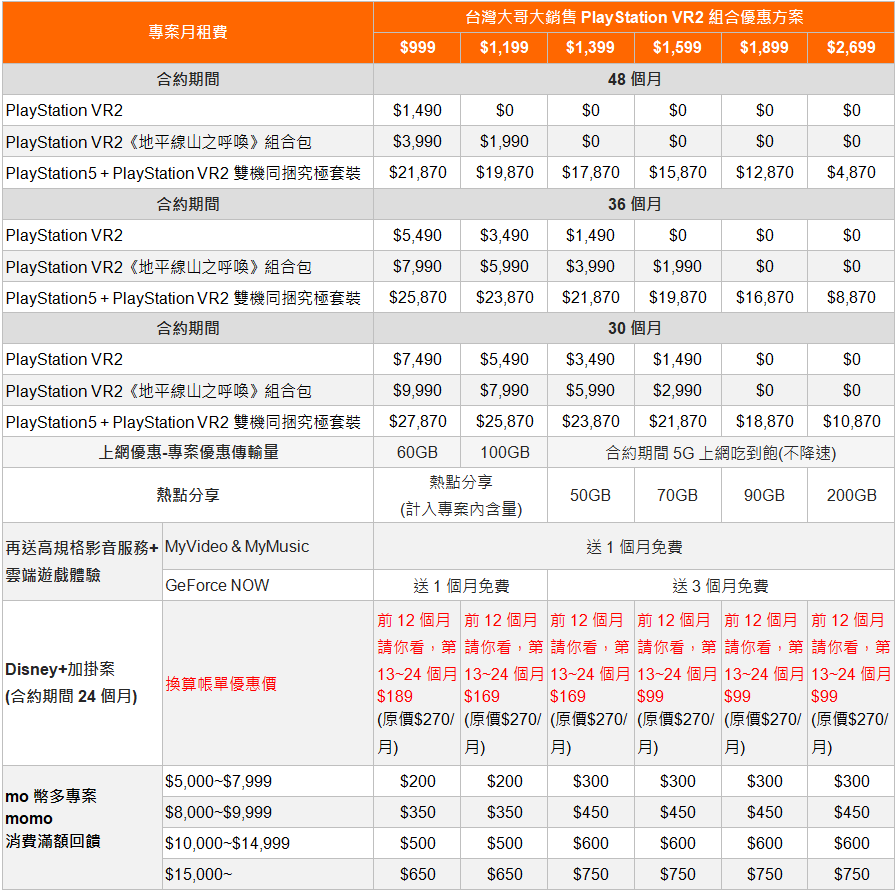Click the Disney+加掛案 label

point(82,683)
